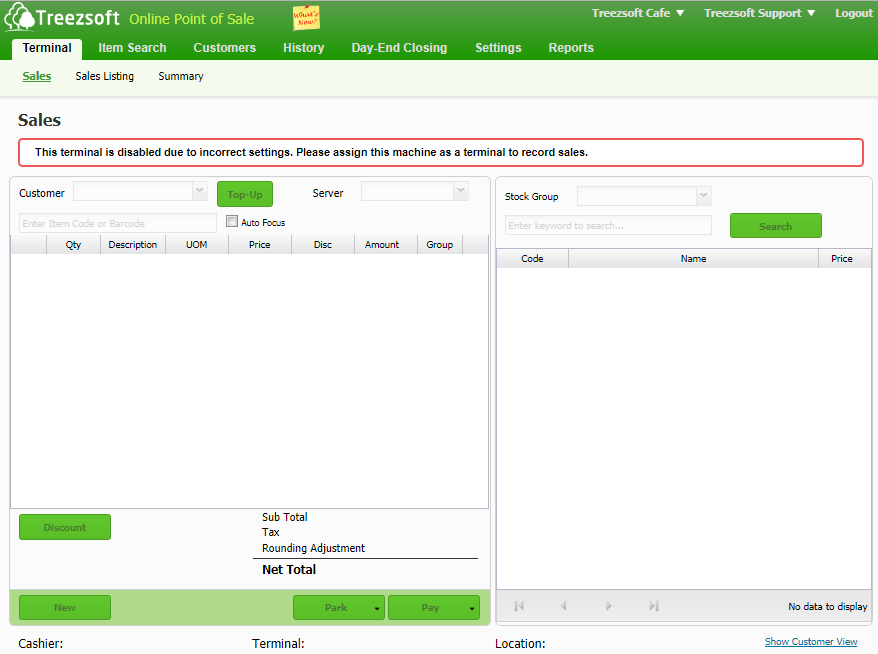878x654 pixels.
Task: Go to first page of stock results
Action: pos(519,606)
